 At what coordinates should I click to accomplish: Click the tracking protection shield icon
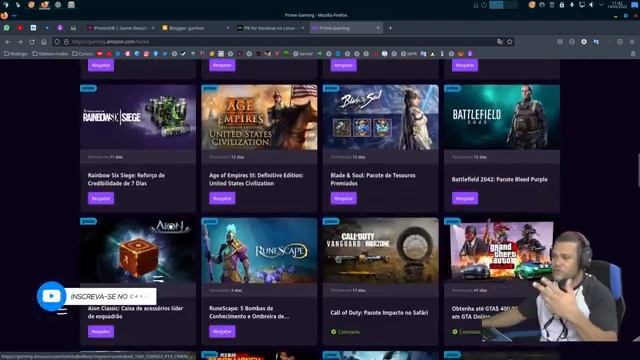point(57,42)
